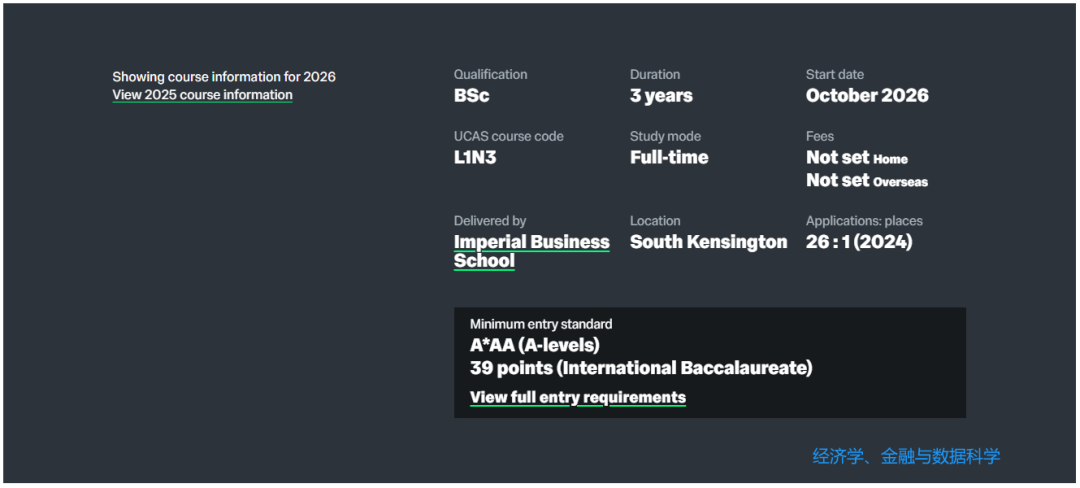
Task: Click the October 2026 start date
Action: click(x=866, y=96)
